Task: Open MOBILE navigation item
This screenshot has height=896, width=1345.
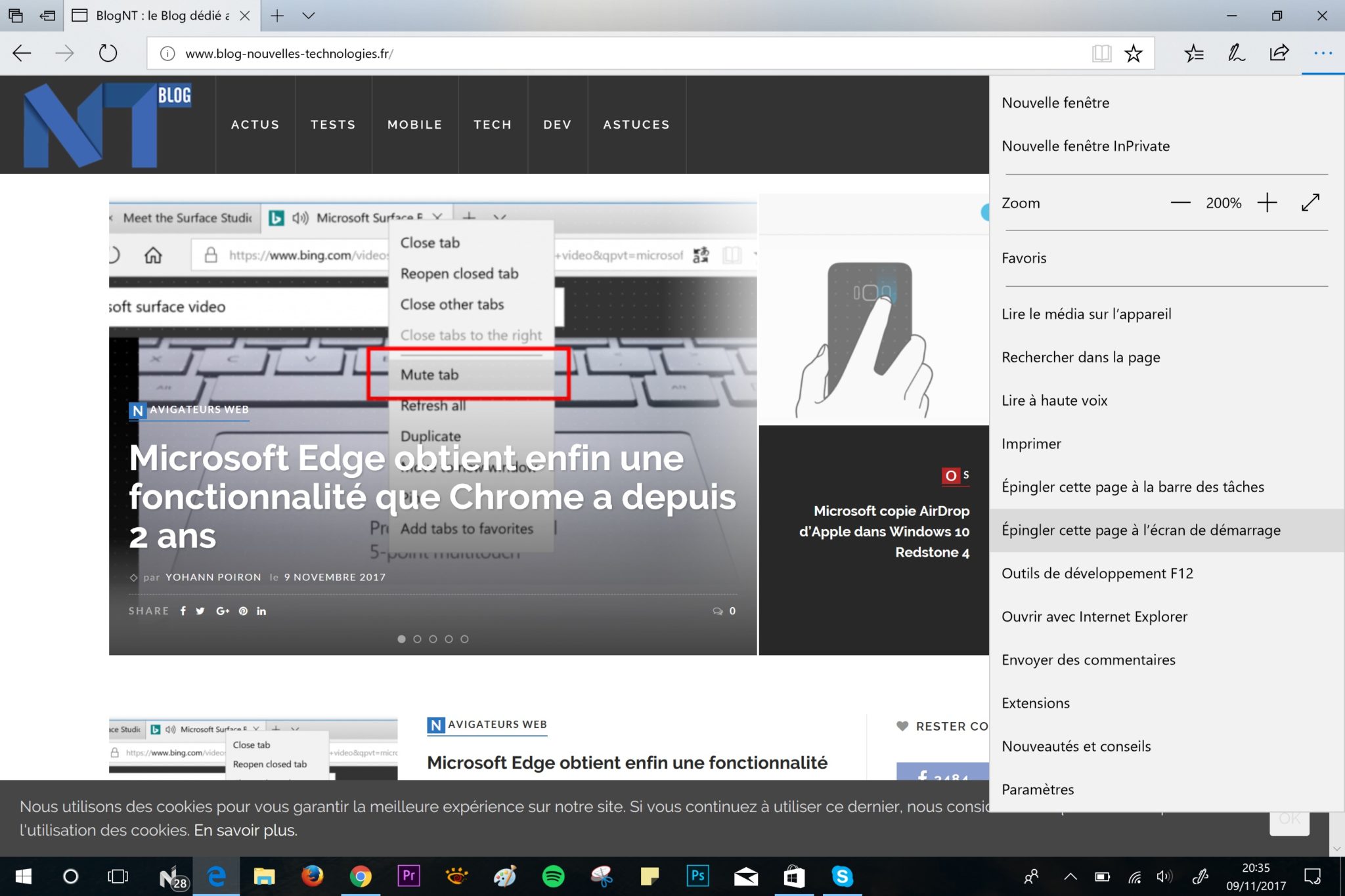Action: 414,125
